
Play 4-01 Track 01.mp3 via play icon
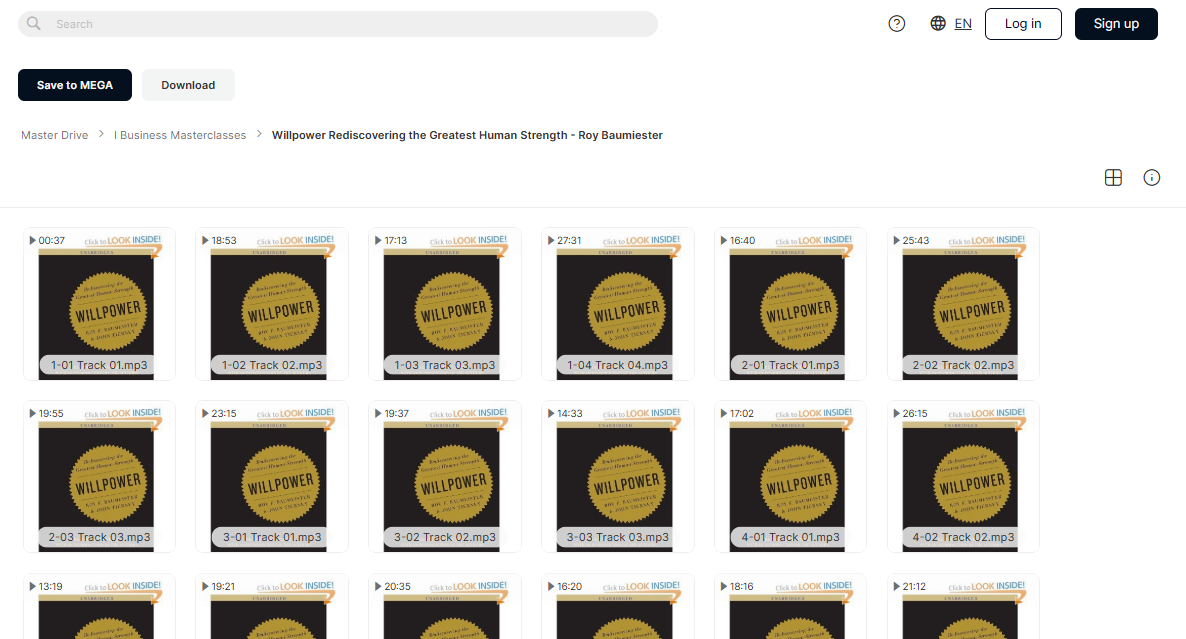pyautogui.click(x=724, y=414)
